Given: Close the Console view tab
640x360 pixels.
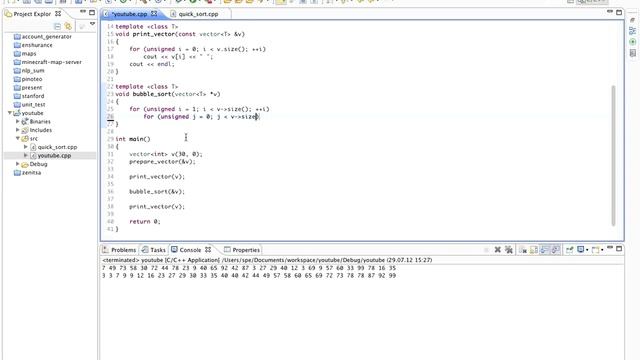Looking at the screenshot, I should [x=208, y=249].
